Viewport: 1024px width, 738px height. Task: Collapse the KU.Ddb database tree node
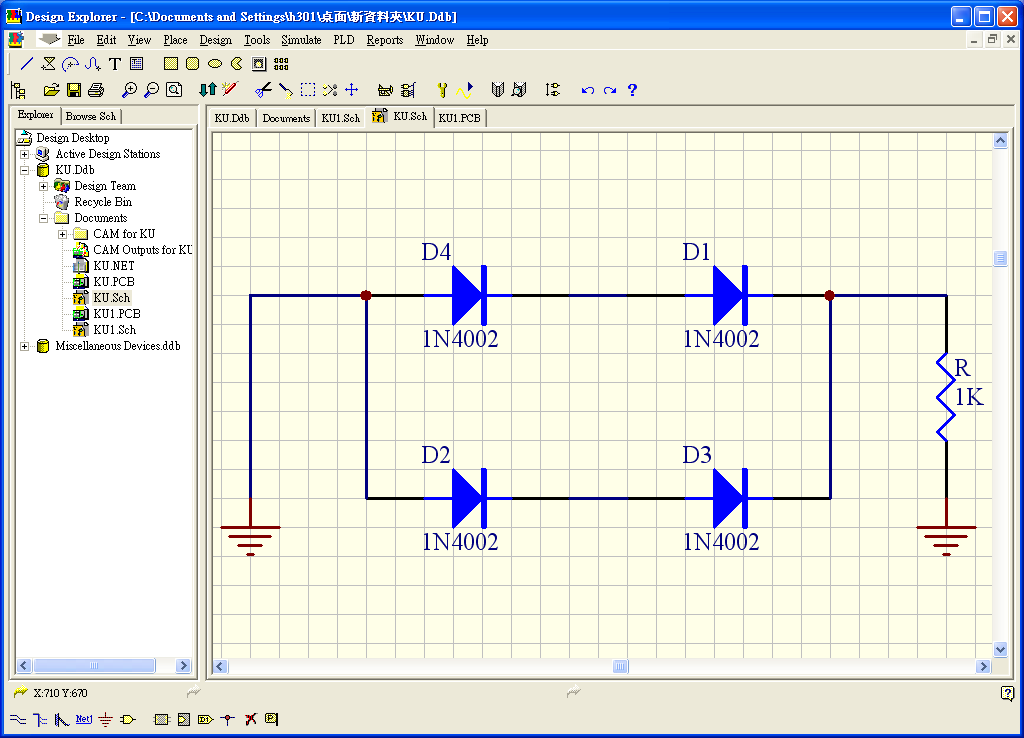coord(24,170)
